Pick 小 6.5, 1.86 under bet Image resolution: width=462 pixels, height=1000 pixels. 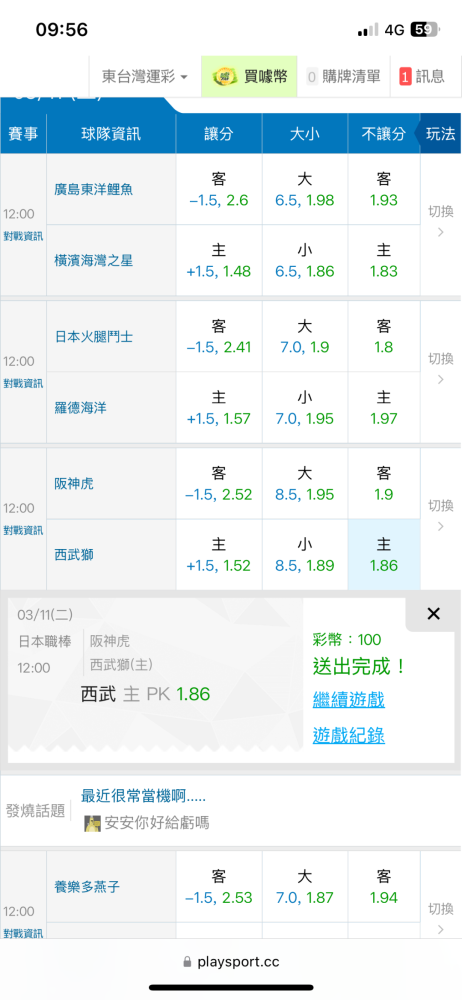tap(305, 260)
